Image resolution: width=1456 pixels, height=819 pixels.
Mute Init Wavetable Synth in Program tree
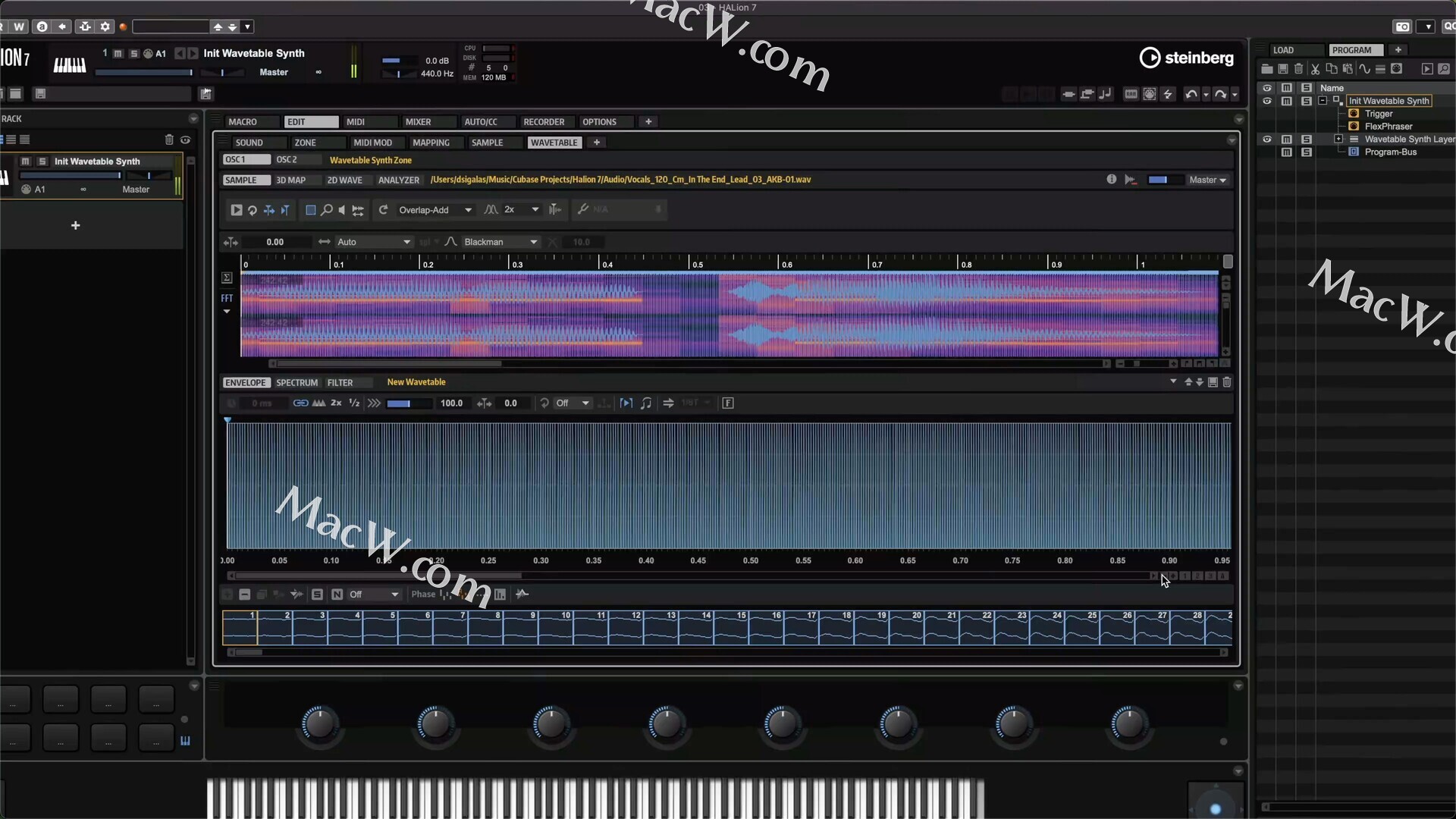click(x=1287, y=101)
